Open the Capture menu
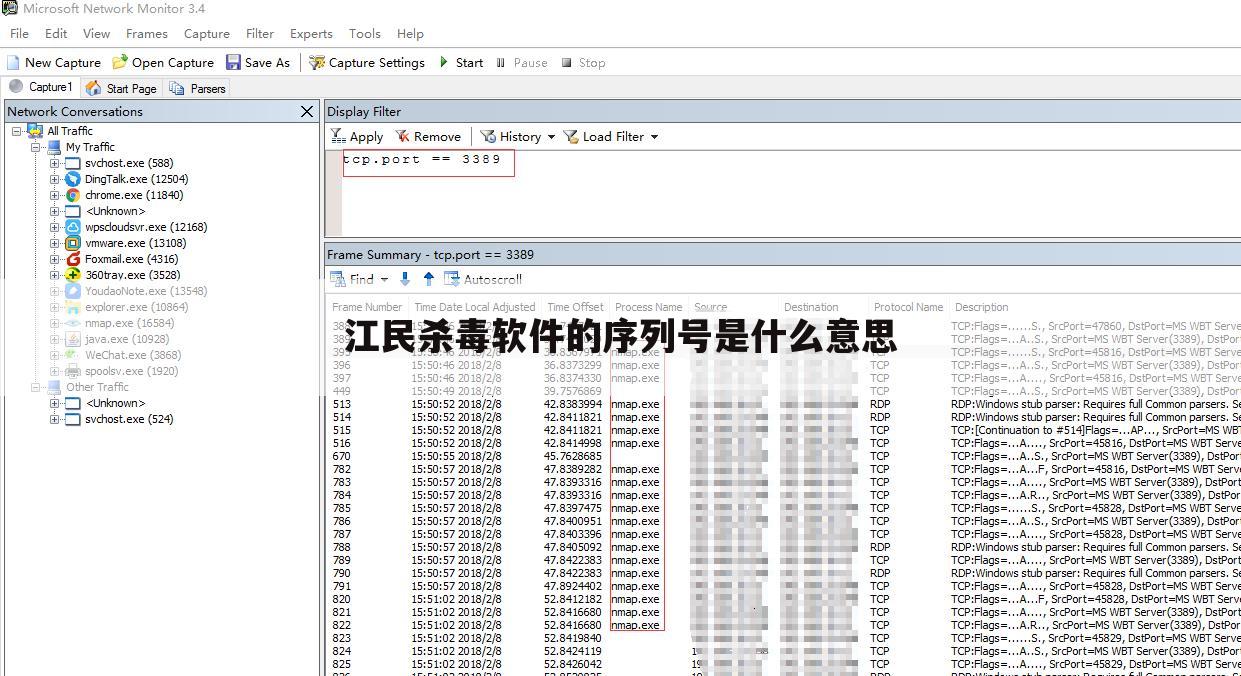This screenshot has height=676, width=1241. [x=207, y=33]
